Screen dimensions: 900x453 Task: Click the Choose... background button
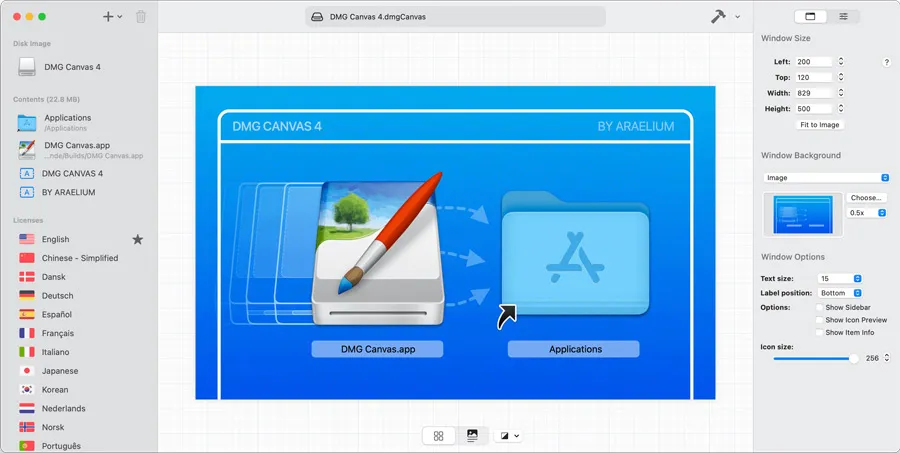866,198
